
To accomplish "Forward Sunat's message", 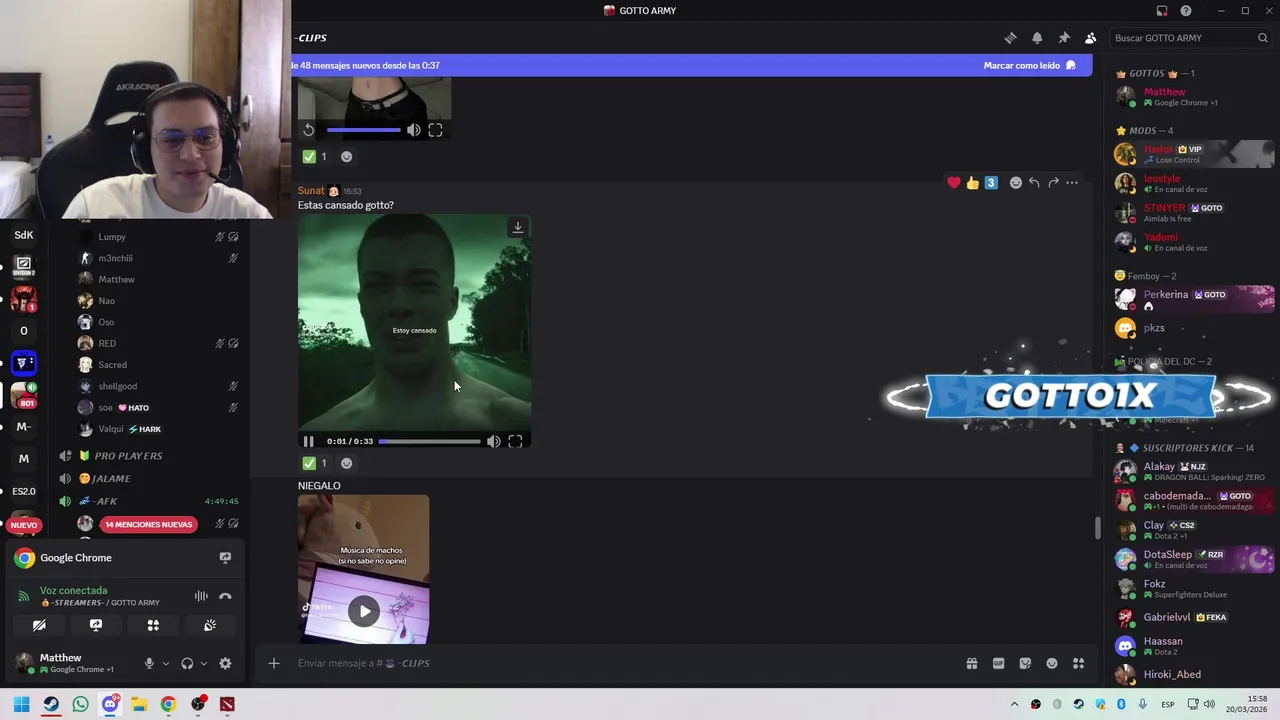I will (1053, 182).
